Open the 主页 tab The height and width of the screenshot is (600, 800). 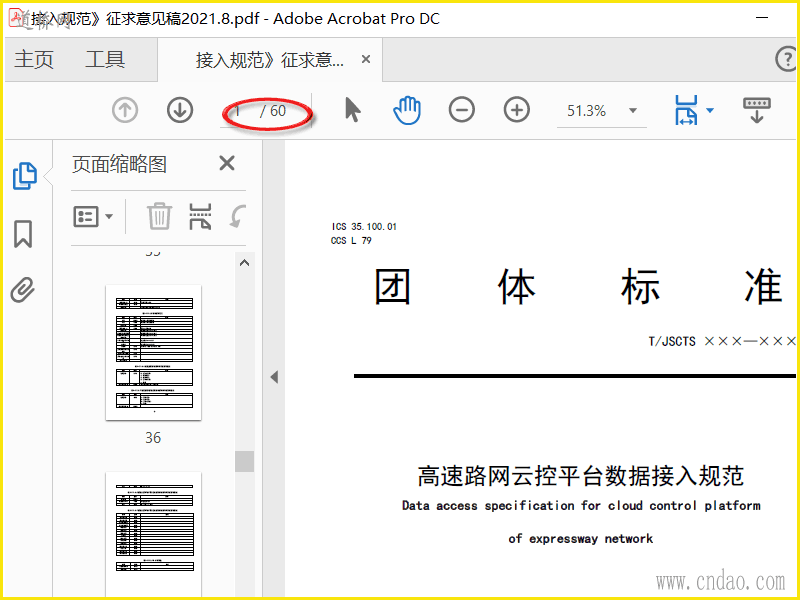(x=34, y=59)
